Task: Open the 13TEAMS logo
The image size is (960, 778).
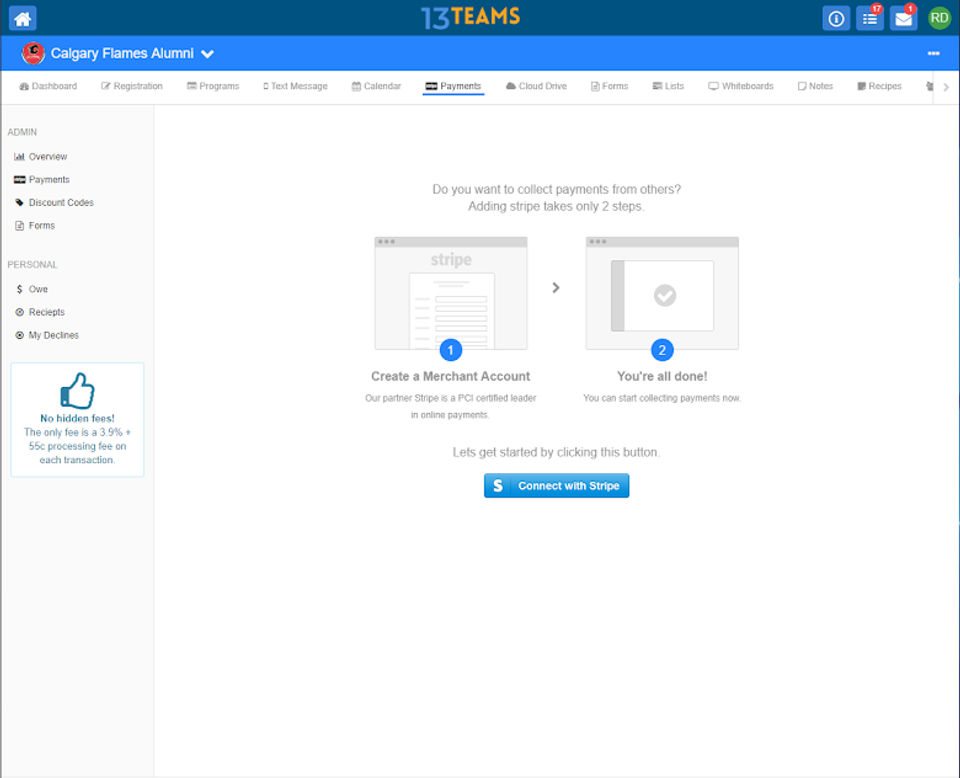Action: 470,17
